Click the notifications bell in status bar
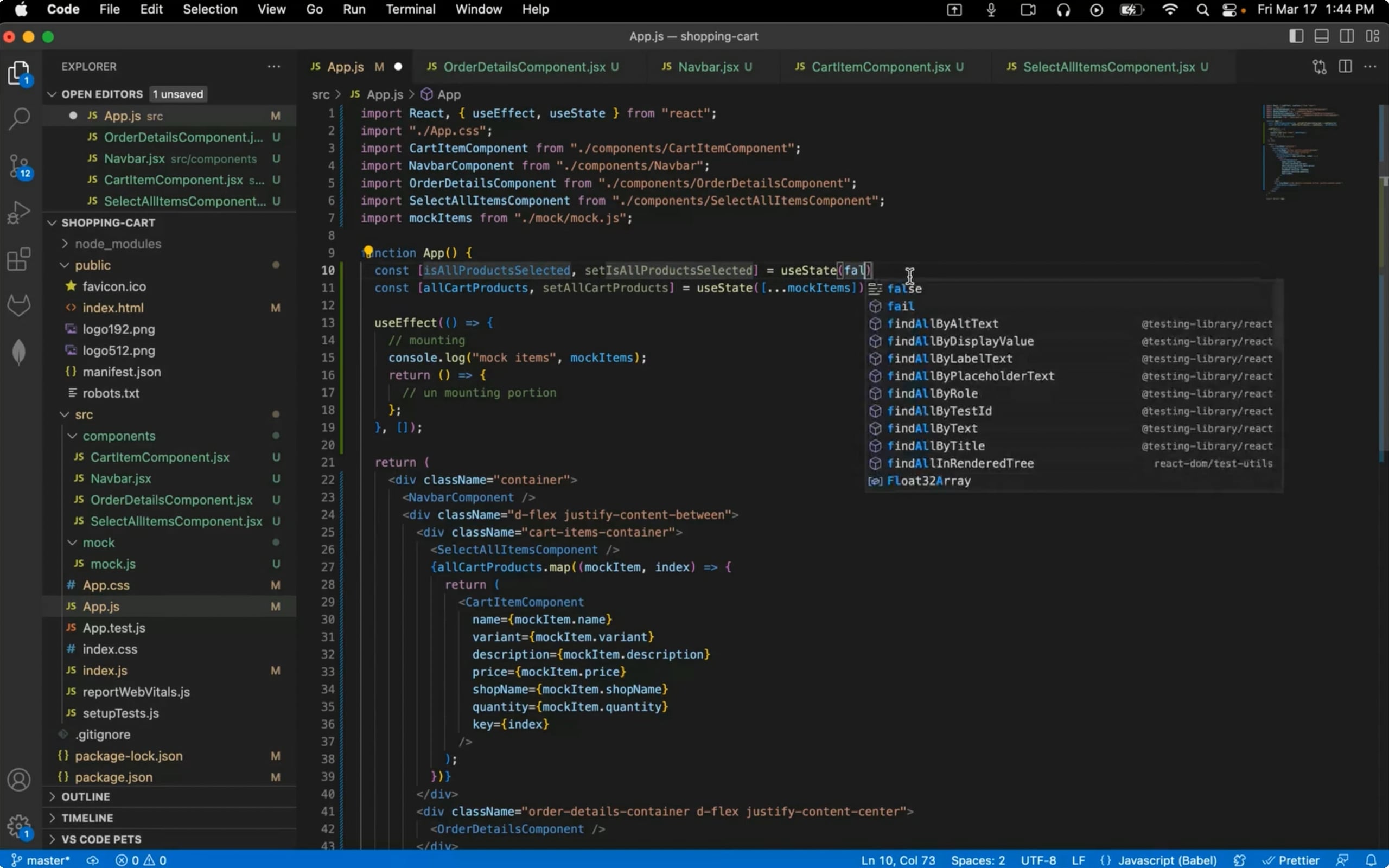 point(1371,859)
